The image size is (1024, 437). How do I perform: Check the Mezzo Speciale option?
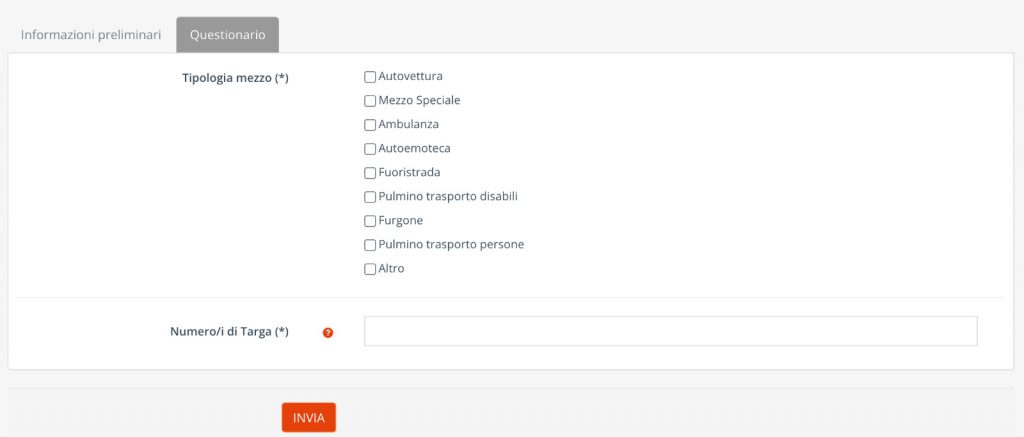pos(370,101)
